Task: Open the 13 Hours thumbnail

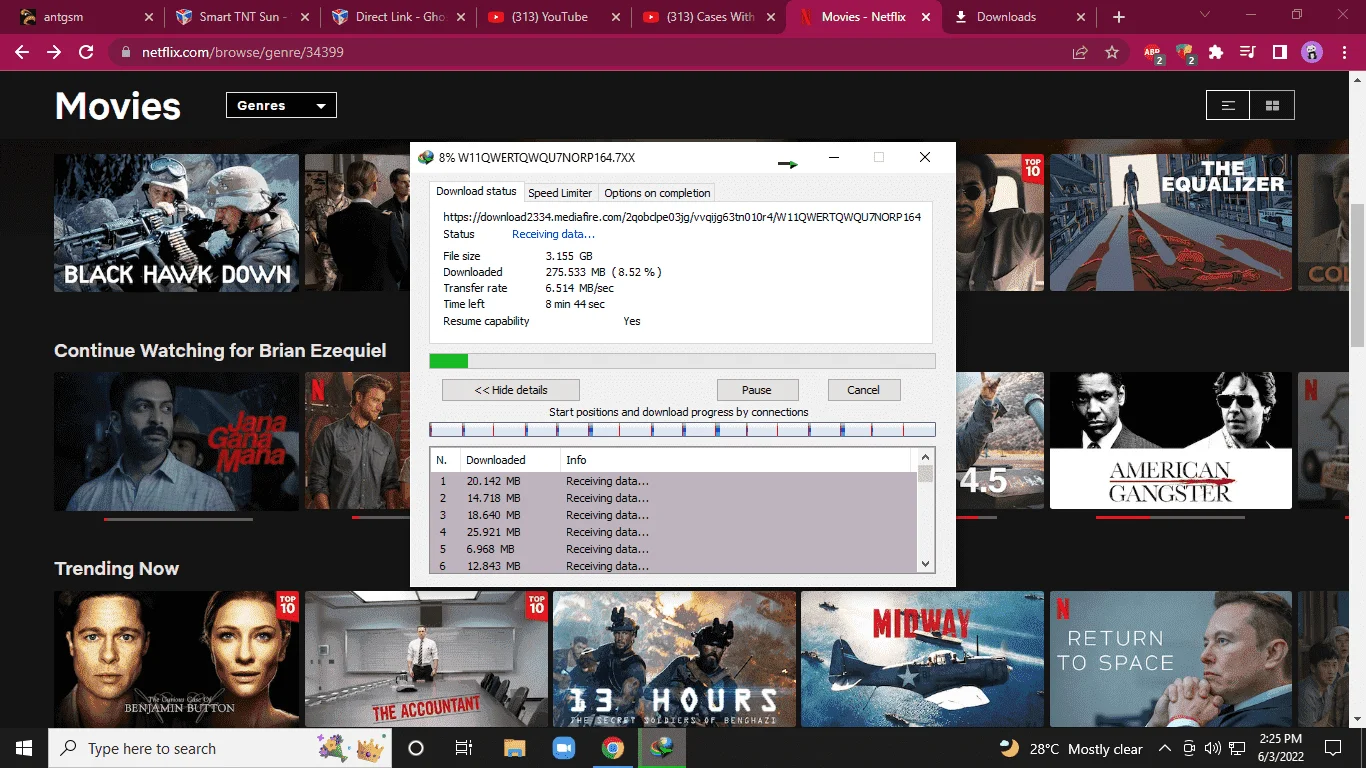Action: pos(675,659)
